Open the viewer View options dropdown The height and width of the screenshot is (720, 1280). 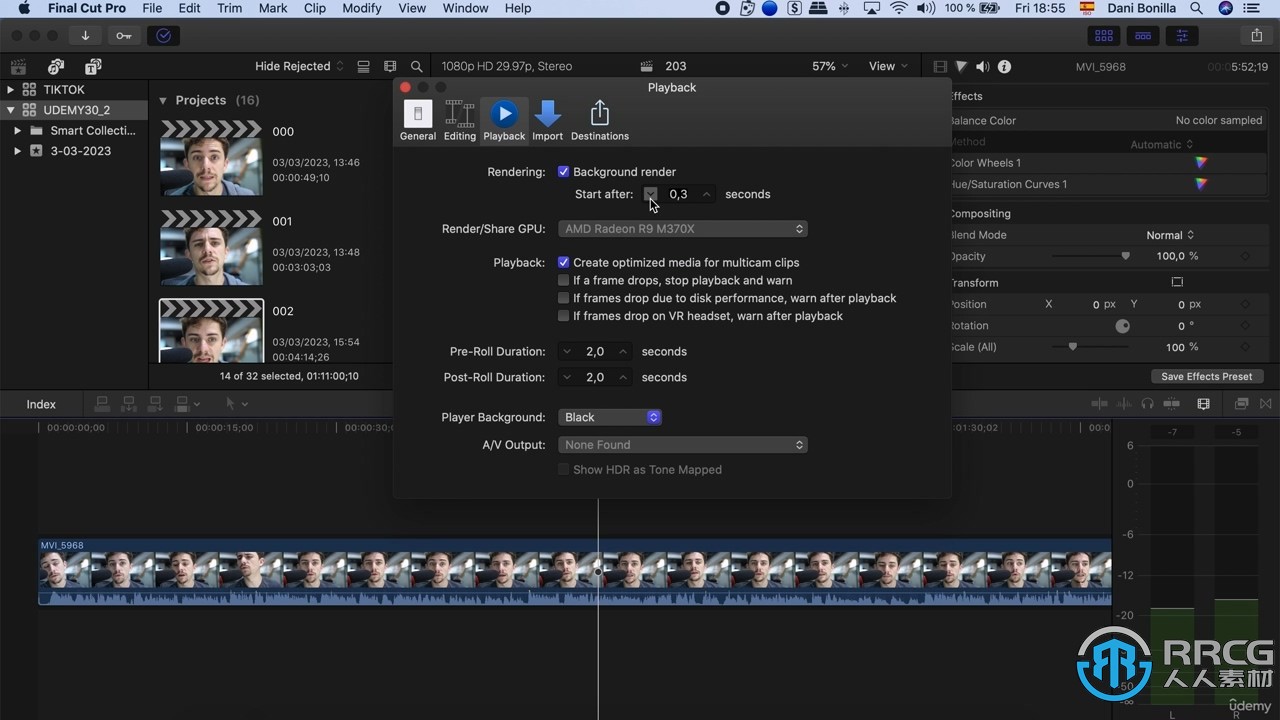pos(888,66)
